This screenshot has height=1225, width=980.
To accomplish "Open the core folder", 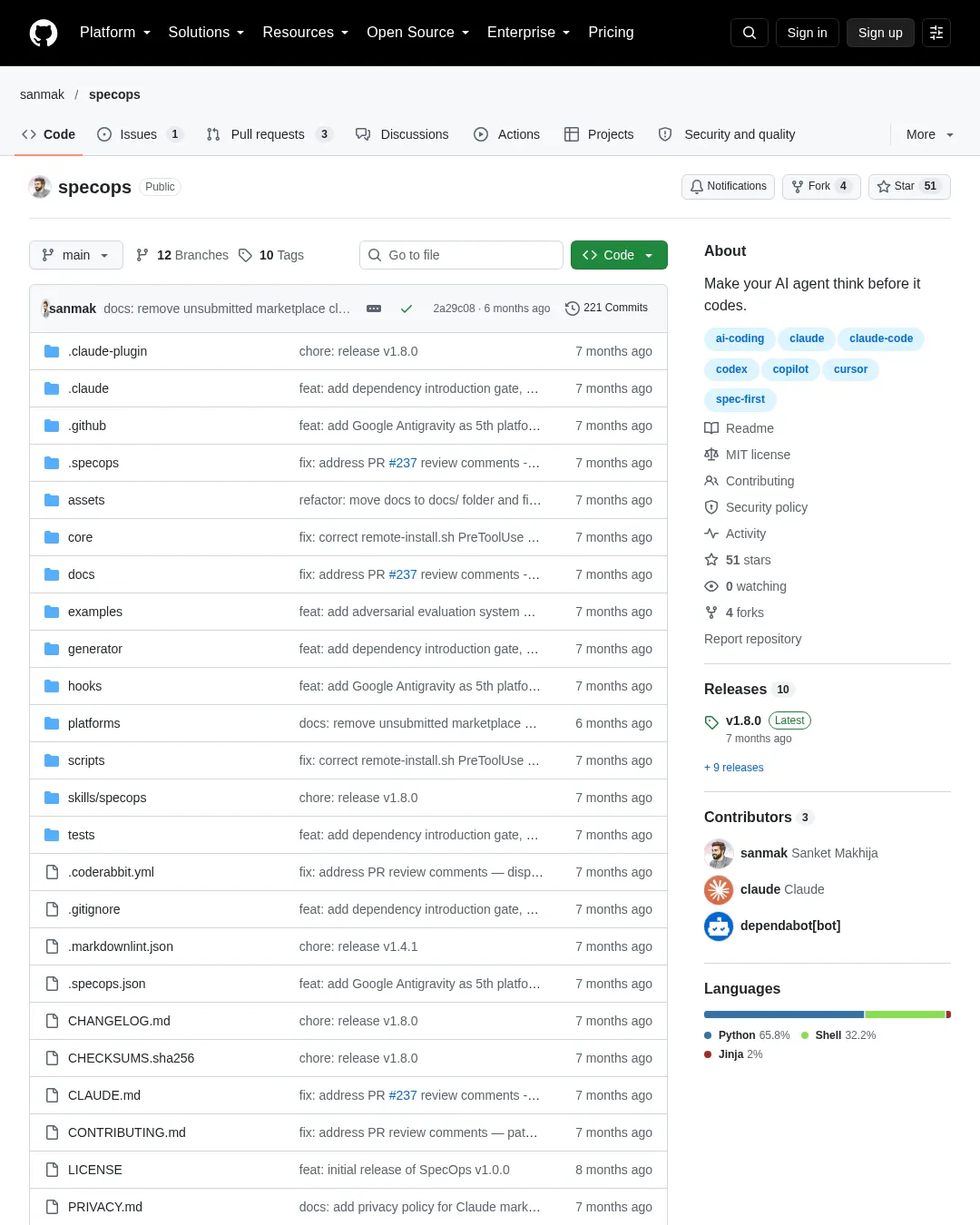I will (x=80, y=537).
